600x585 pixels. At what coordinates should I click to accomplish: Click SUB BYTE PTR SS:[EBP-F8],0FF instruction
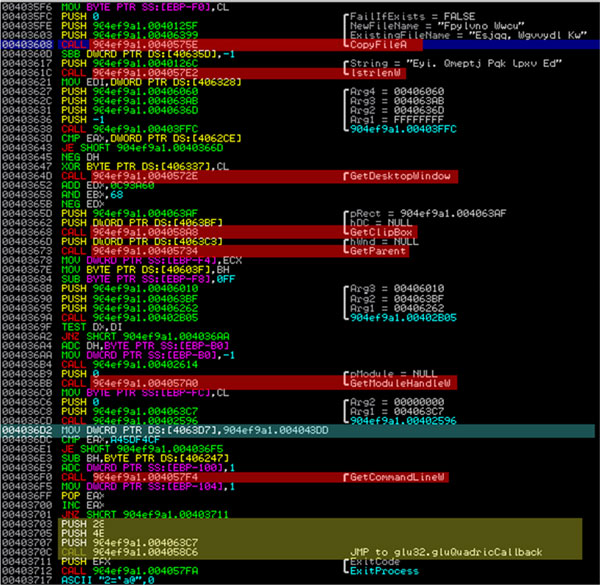point(148,279)
